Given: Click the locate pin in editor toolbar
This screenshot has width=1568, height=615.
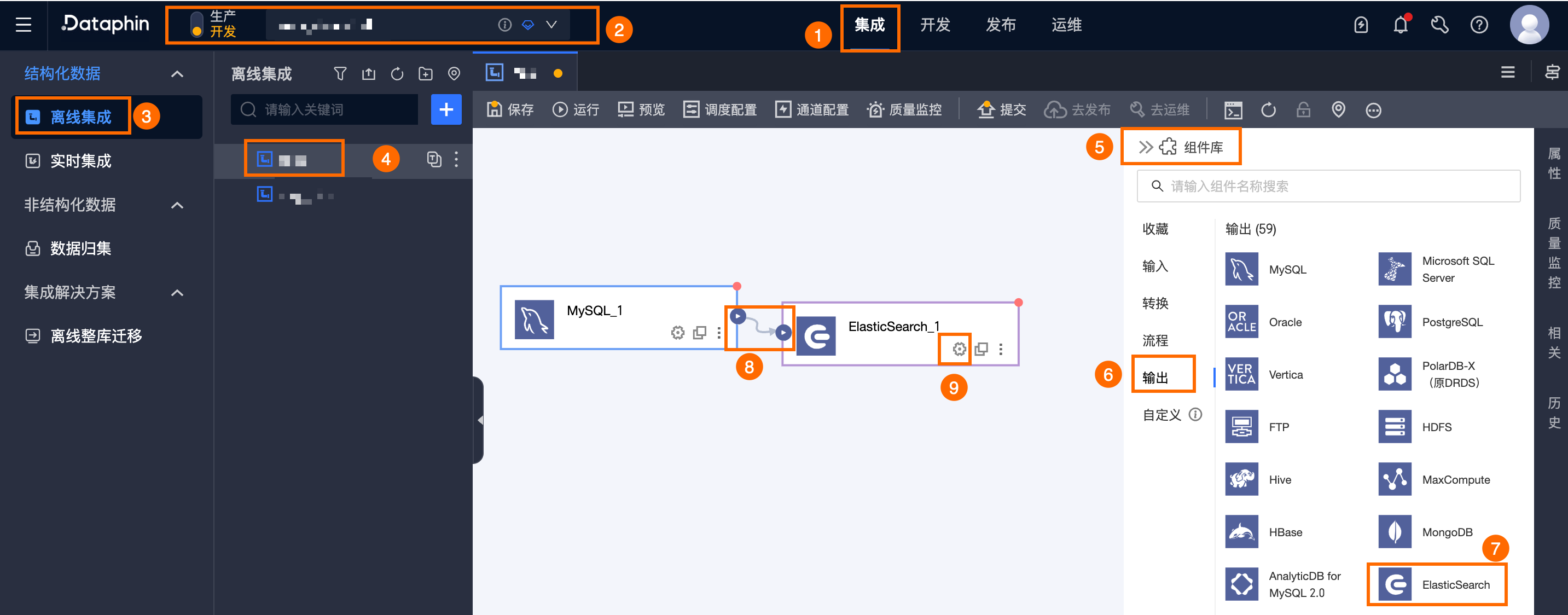Looking at the screenshot, I should click(x=1338, y=110).
